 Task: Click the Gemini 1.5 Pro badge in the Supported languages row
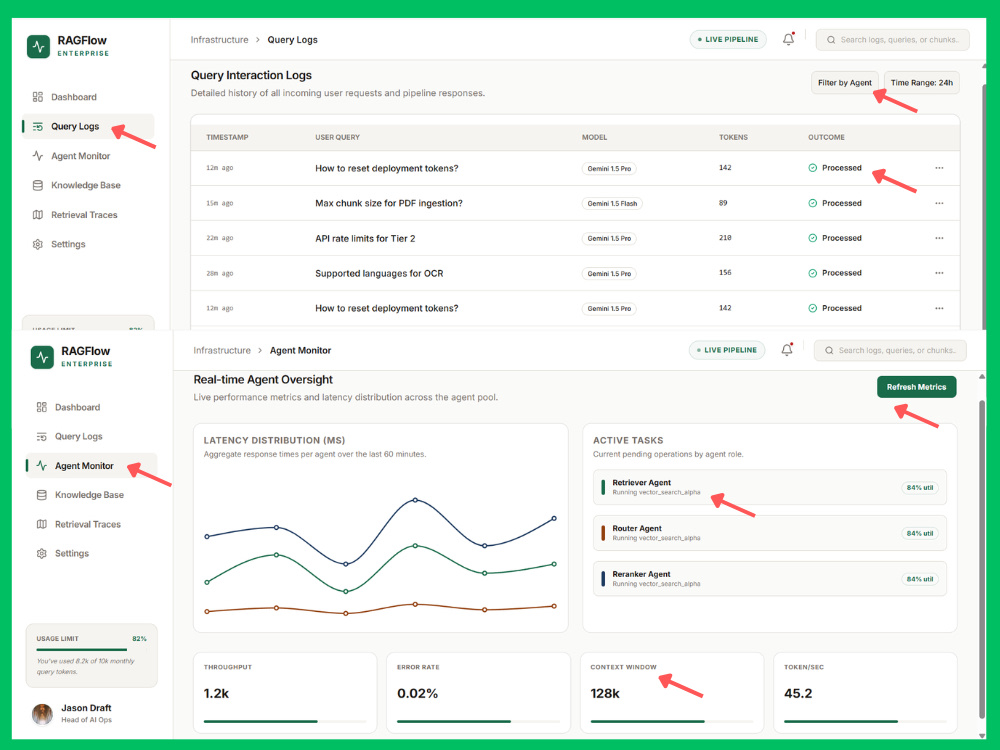click(609, 274)
